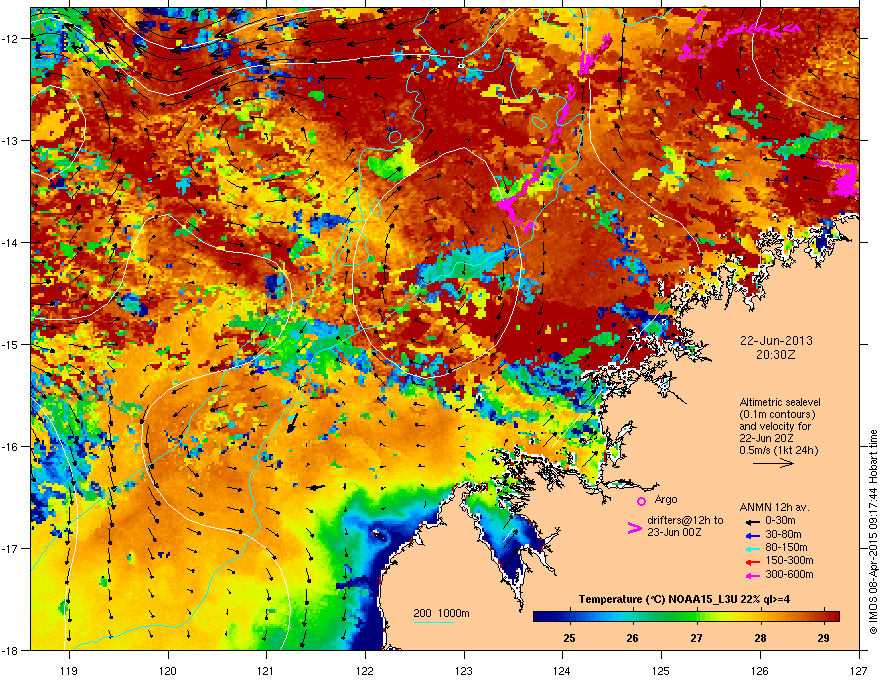Click the '23-Jun 00Z' legend text
The height and width of the screenshot is (680, 880).
pyautogui.click(x=673, y=532)
